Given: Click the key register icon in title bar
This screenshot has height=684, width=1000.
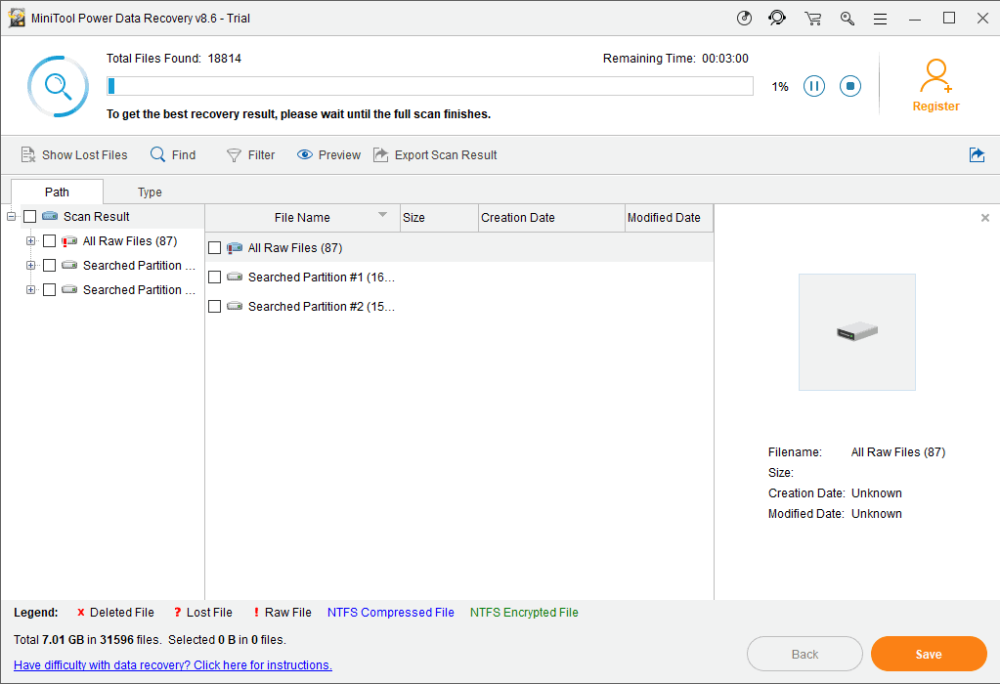Looking at the screenshot, I should [847, 18].
